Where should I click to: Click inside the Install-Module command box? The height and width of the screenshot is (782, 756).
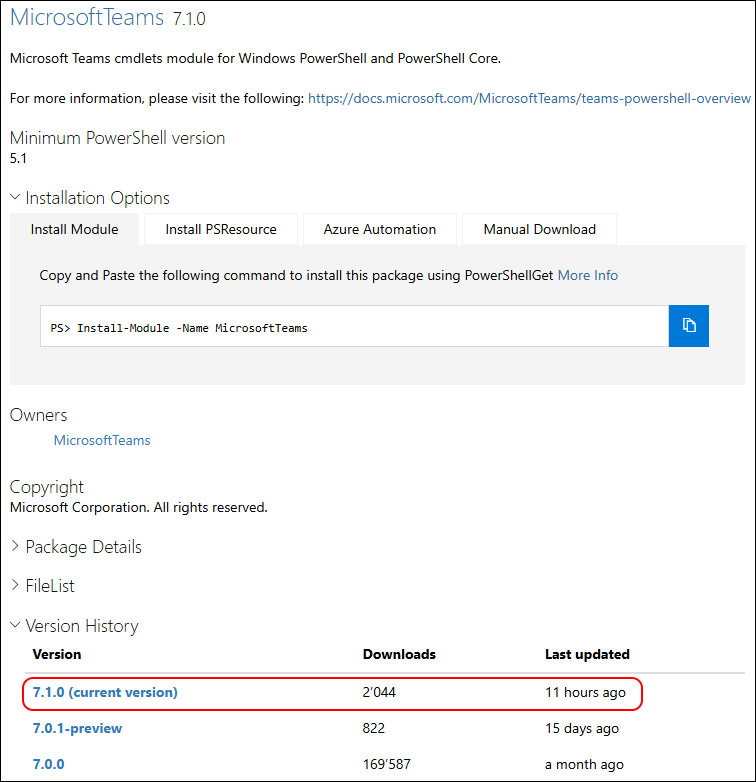point(355,326)
